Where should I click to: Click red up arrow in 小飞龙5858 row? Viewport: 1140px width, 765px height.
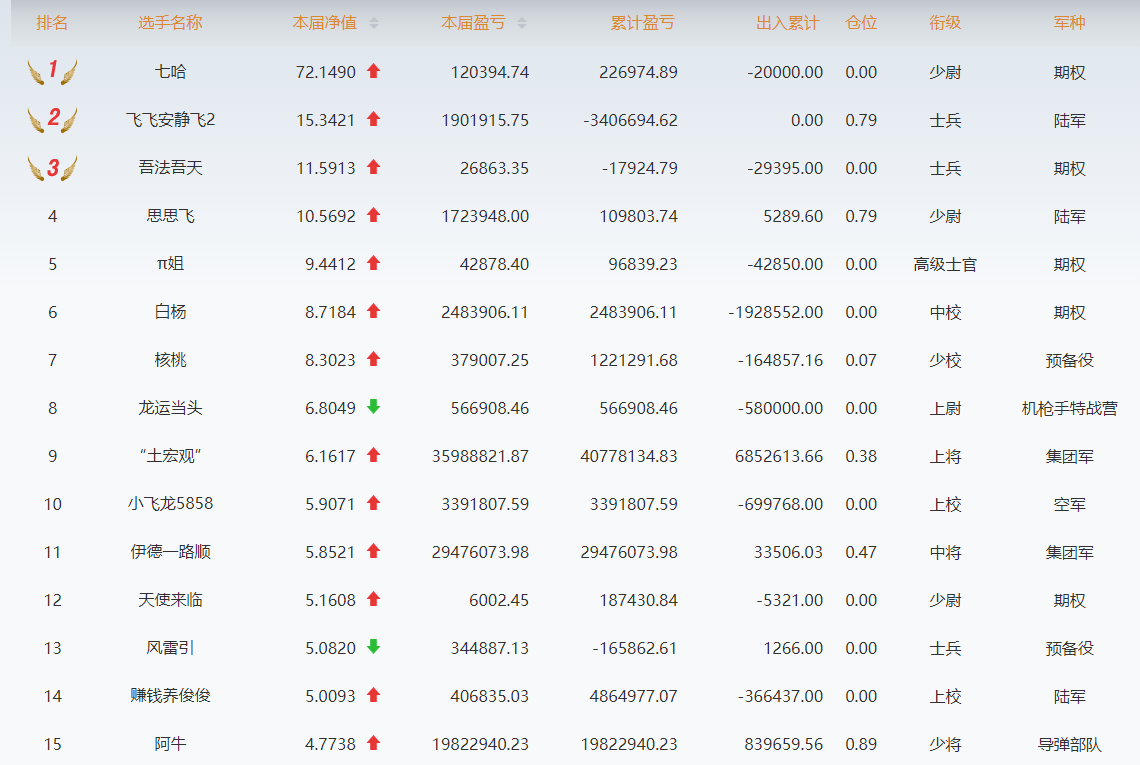[374, 502]
